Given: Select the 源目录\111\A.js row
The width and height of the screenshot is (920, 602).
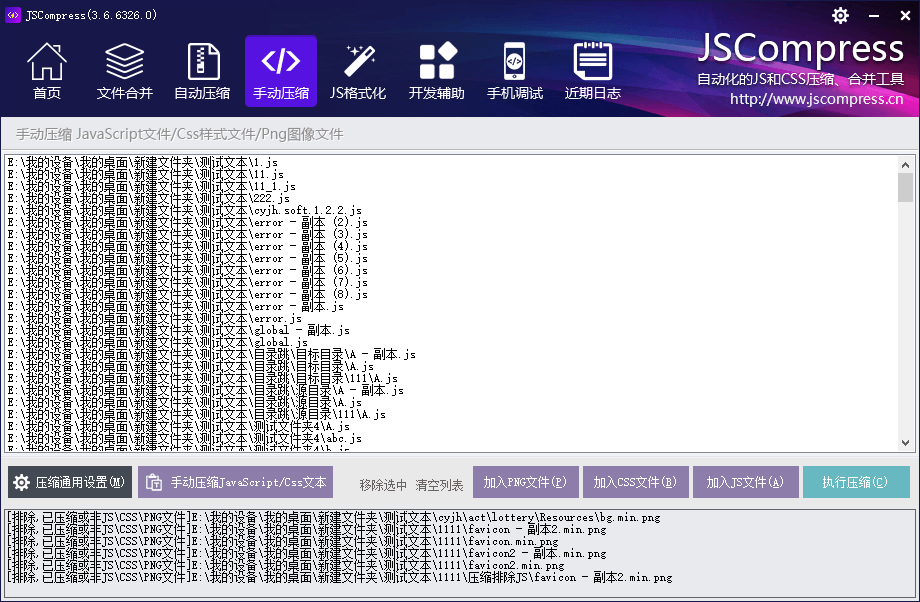Looking at the screenshot, I should 197,414.
